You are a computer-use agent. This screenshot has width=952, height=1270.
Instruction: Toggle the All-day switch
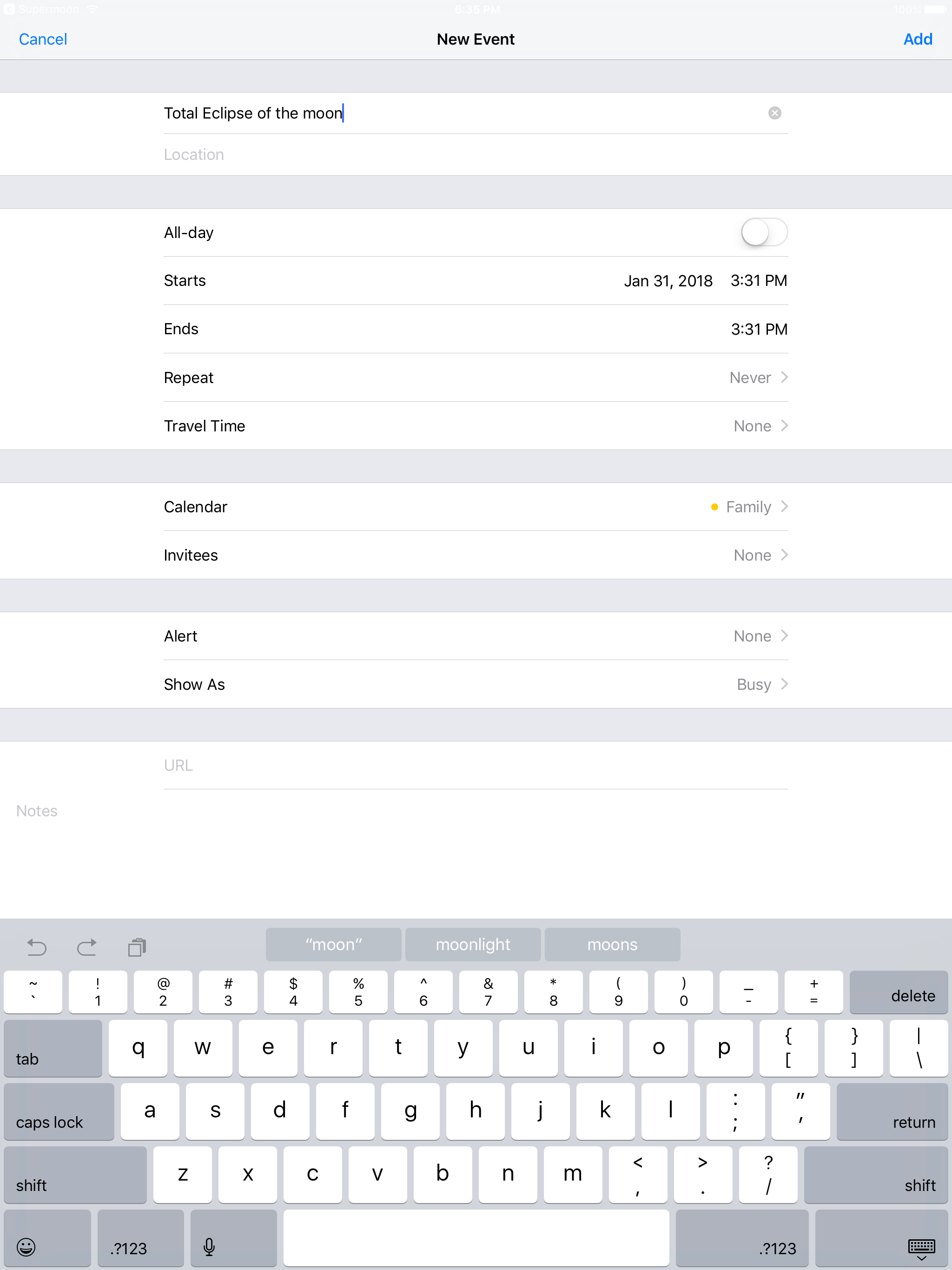pos(764,232)
